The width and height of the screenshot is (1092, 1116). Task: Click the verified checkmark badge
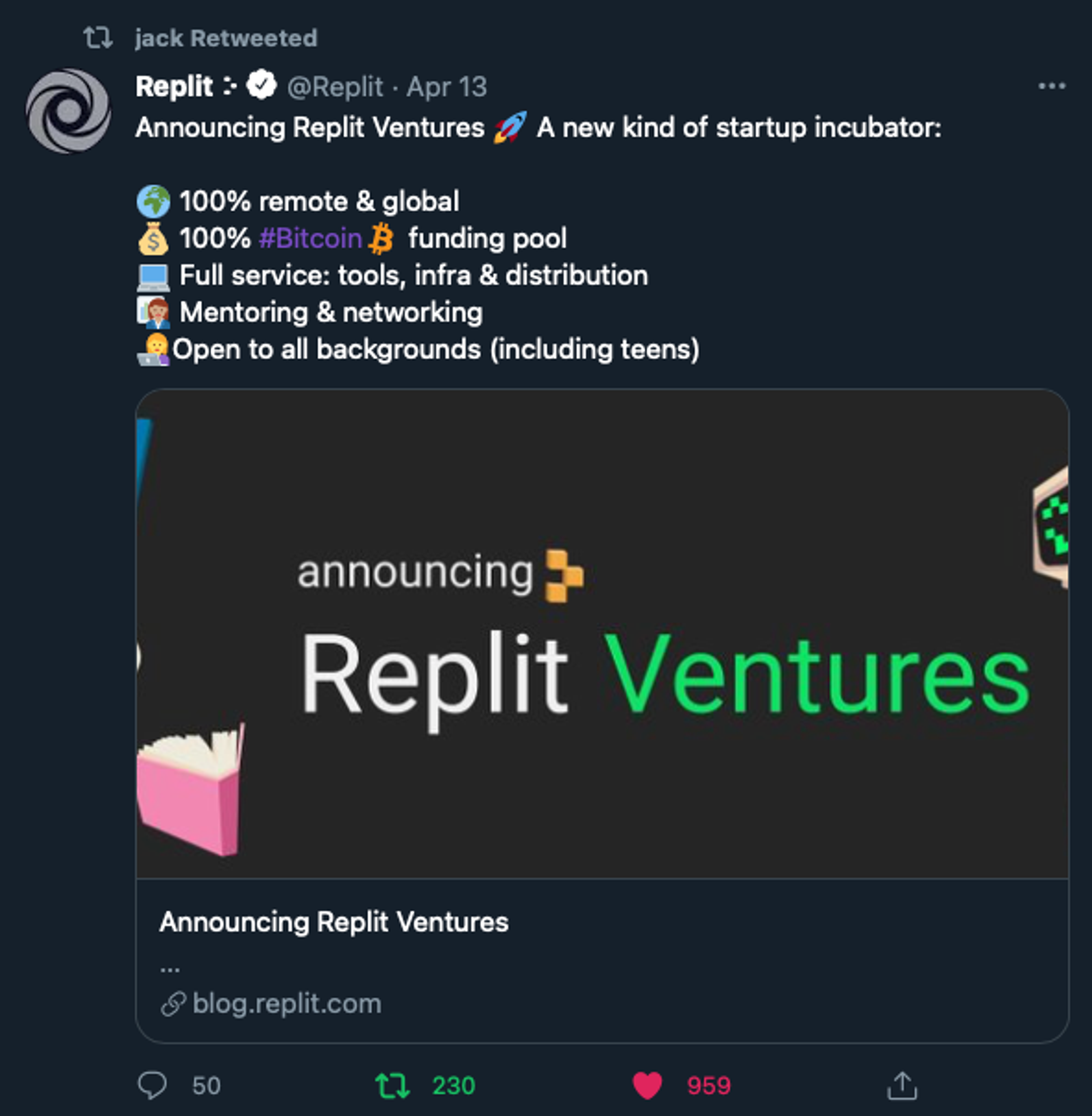tap(262, 85)
